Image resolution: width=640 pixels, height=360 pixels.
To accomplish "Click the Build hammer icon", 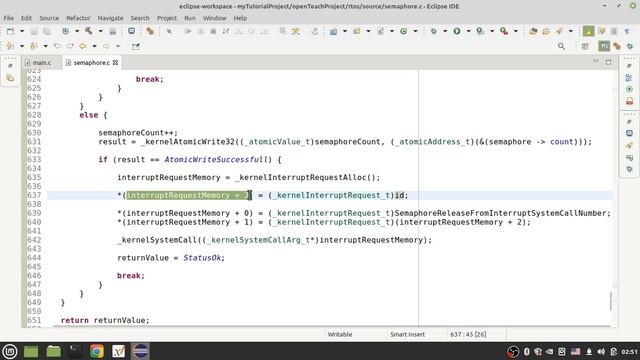I will [89, 31].
